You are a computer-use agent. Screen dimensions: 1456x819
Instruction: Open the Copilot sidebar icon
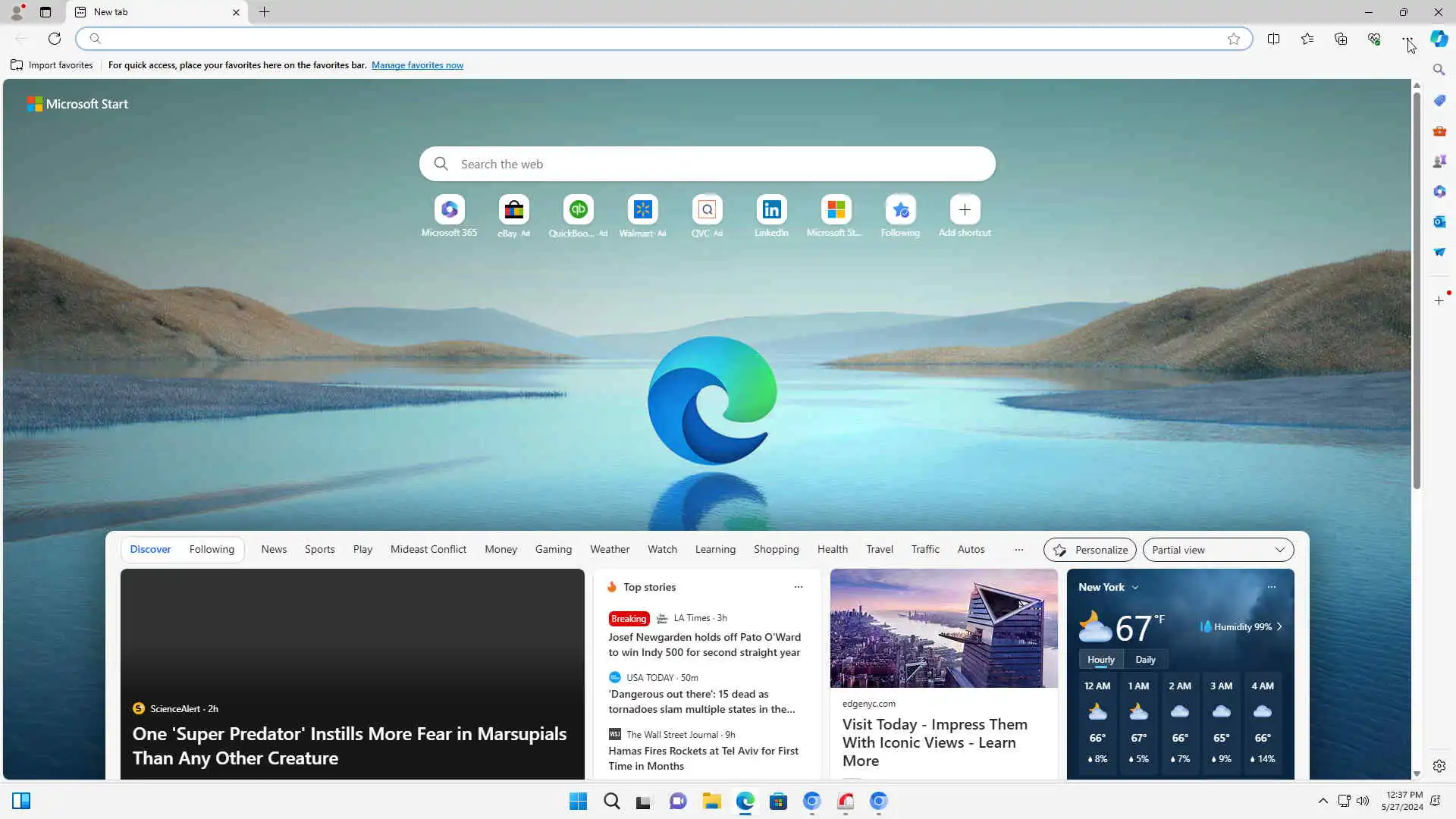click(x=1439, y=39)
